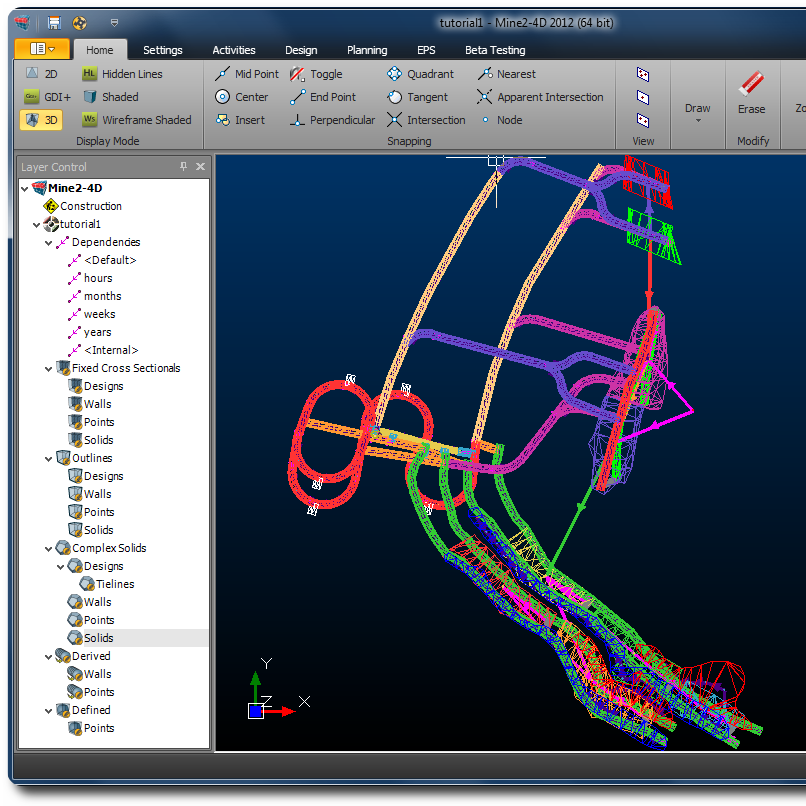Click the yellow-black circular quick access icon
Viewport: 806px width, 806px height.
click(79, 23)
